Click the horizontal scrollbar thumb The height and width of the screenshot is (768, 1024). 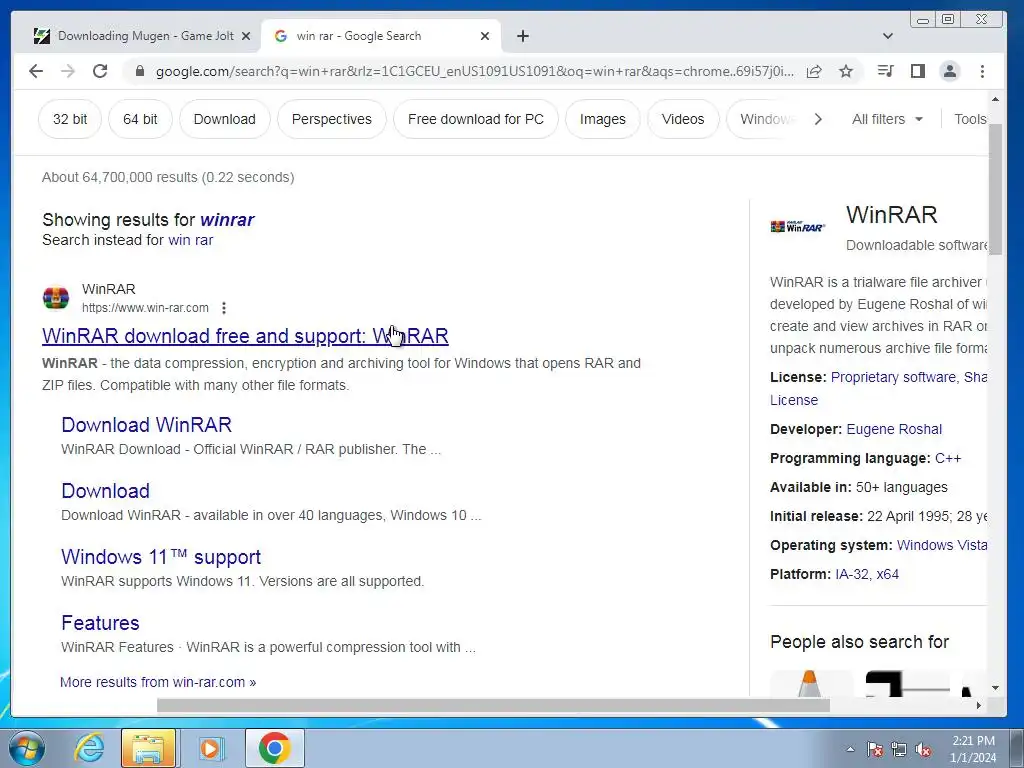coord(493,705)
